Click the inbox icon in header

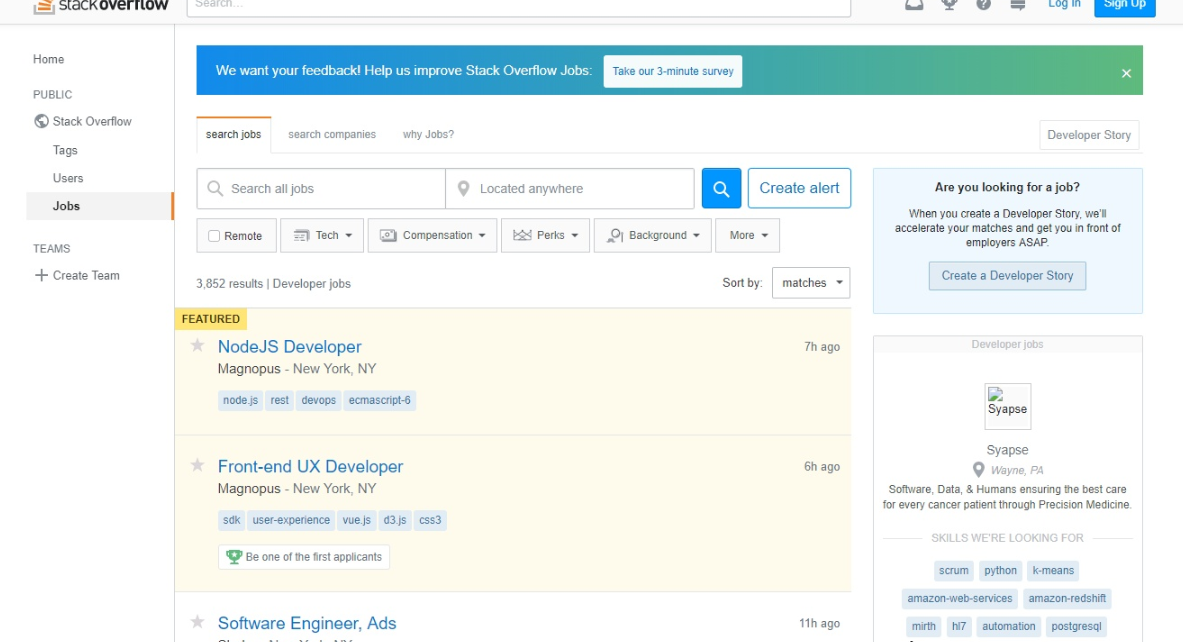(914, 5)
